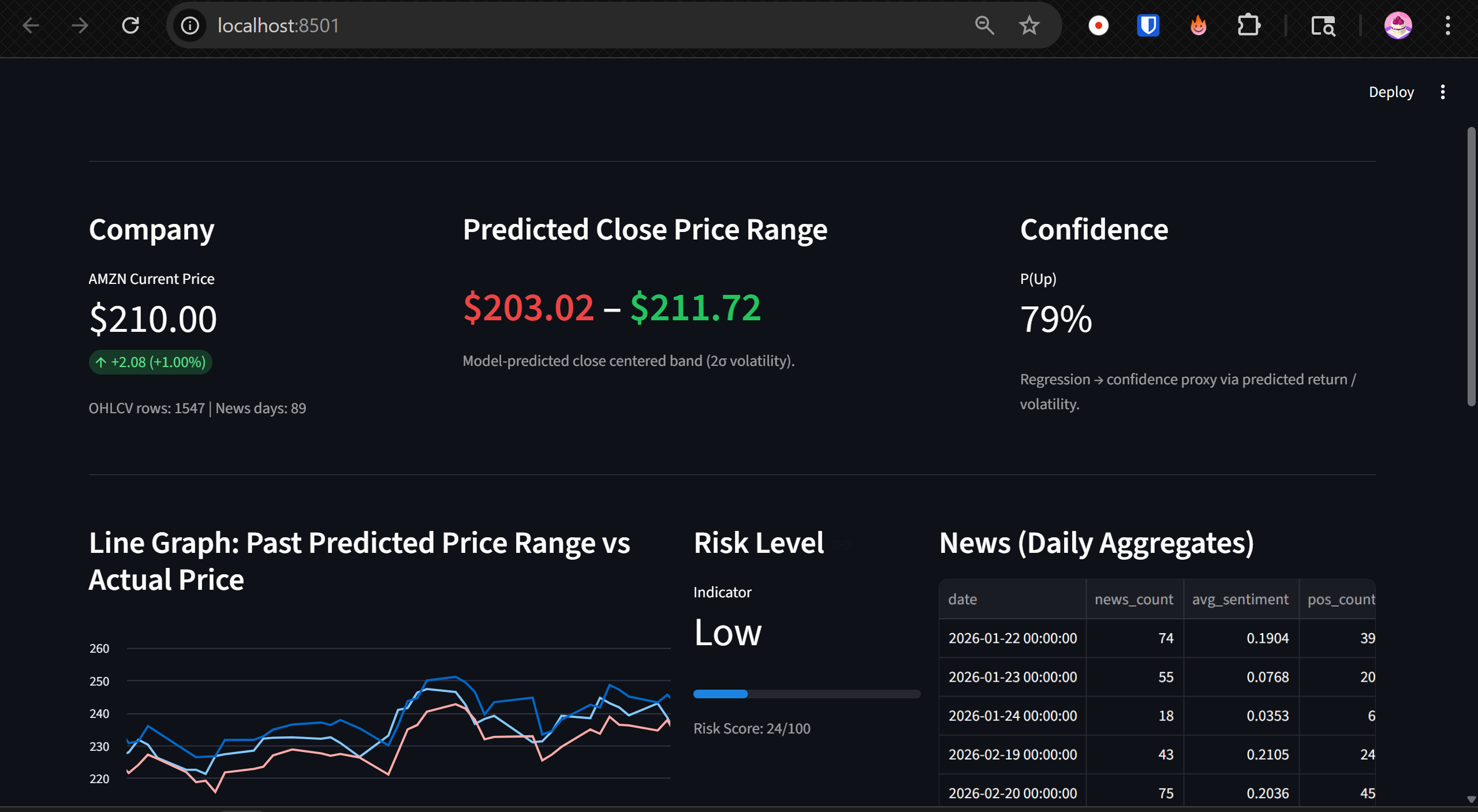Click the avg_sentiment column header

(x=1240, y=599)
